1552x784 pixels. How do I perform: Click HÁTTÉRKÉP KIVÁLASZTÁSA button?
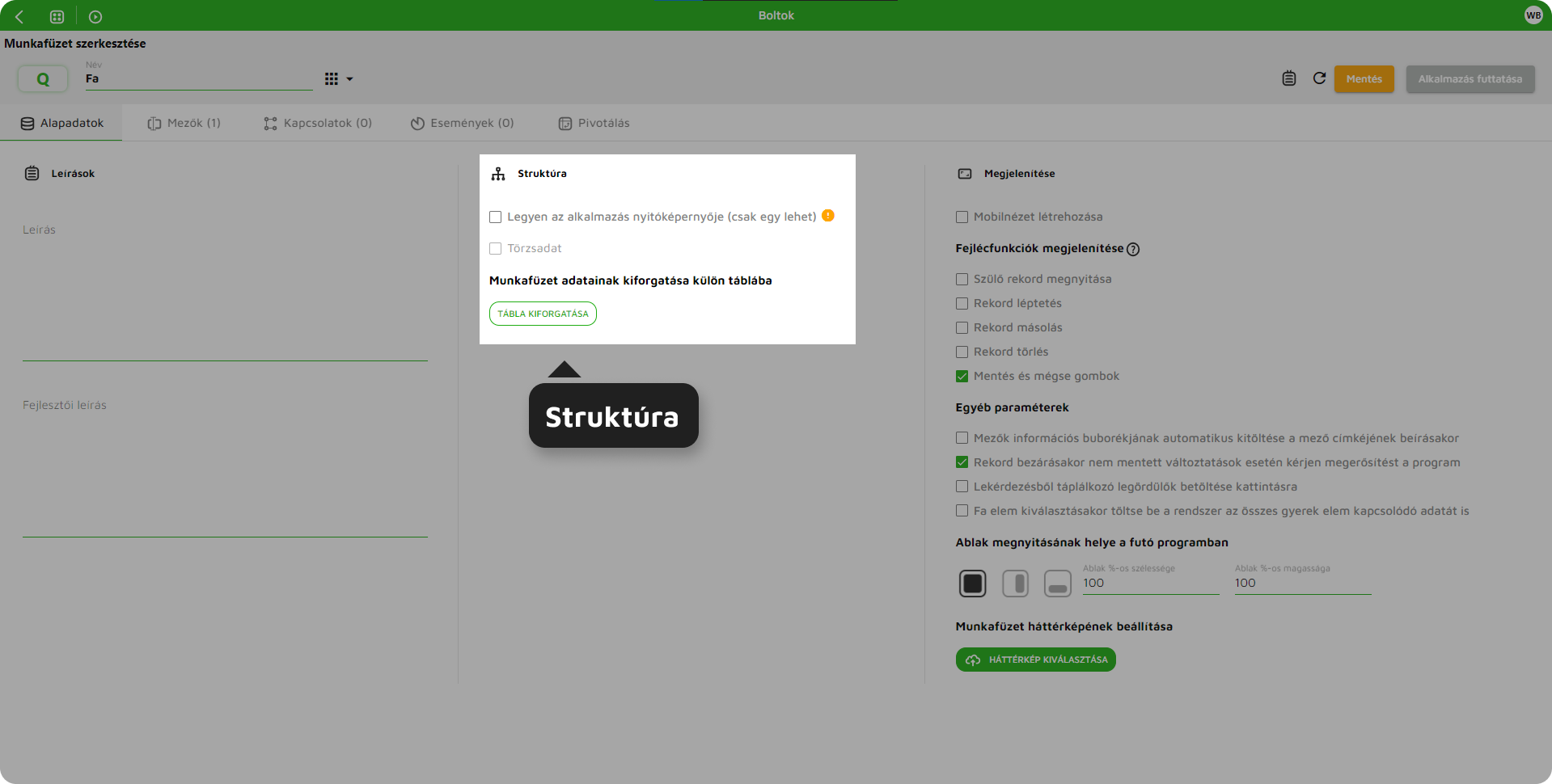coord(1036,660)
